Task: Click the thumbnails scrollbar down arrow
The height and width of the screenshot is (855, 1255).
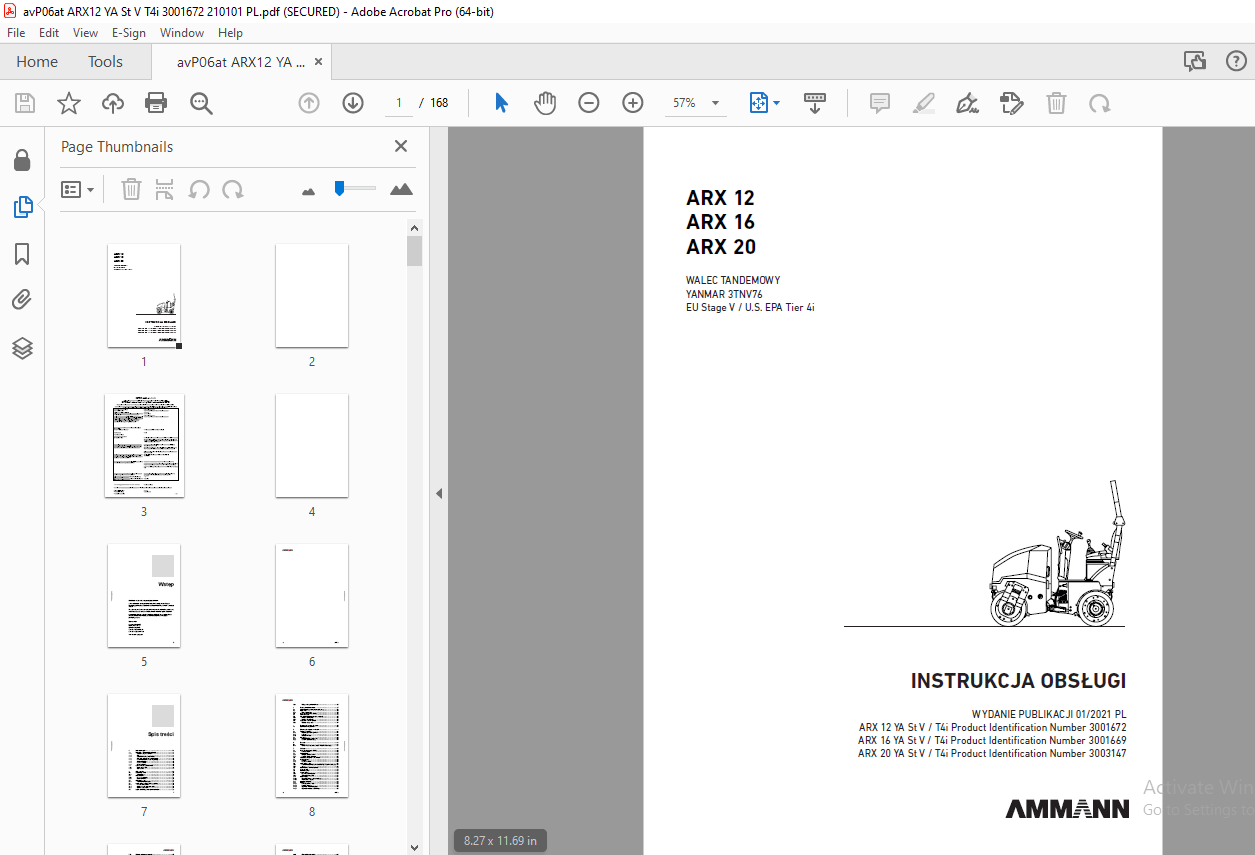Action: pyautogui.click(x=415, y=847)
